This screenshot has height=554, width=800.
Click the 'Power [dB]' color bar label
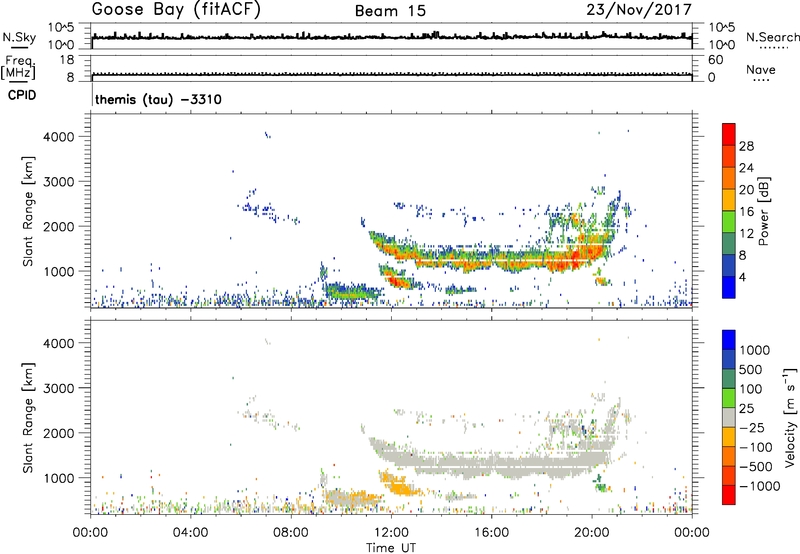click(x=764, y=211)
